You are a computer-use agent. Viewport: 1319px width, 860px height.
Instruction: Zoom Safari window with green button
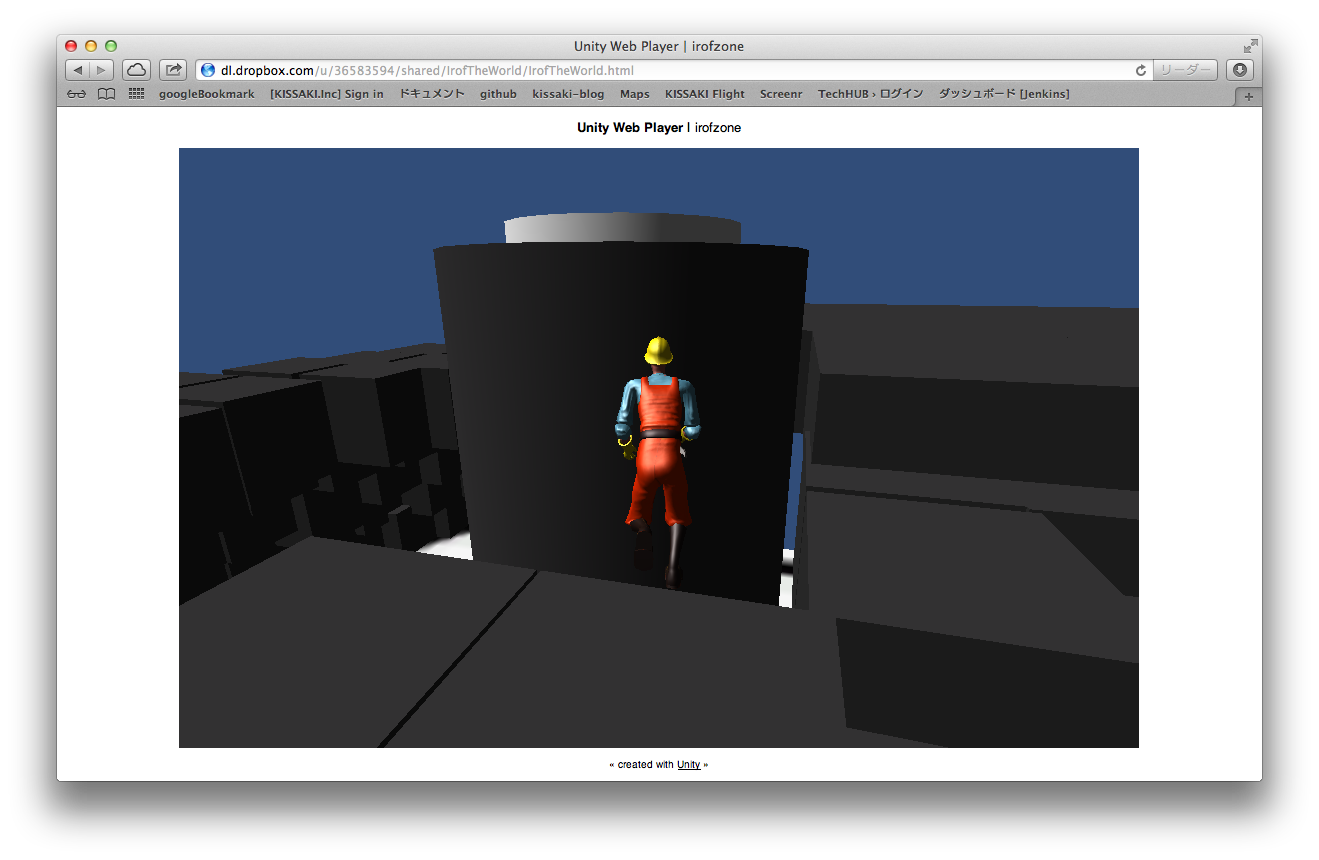tap(111, 46)
